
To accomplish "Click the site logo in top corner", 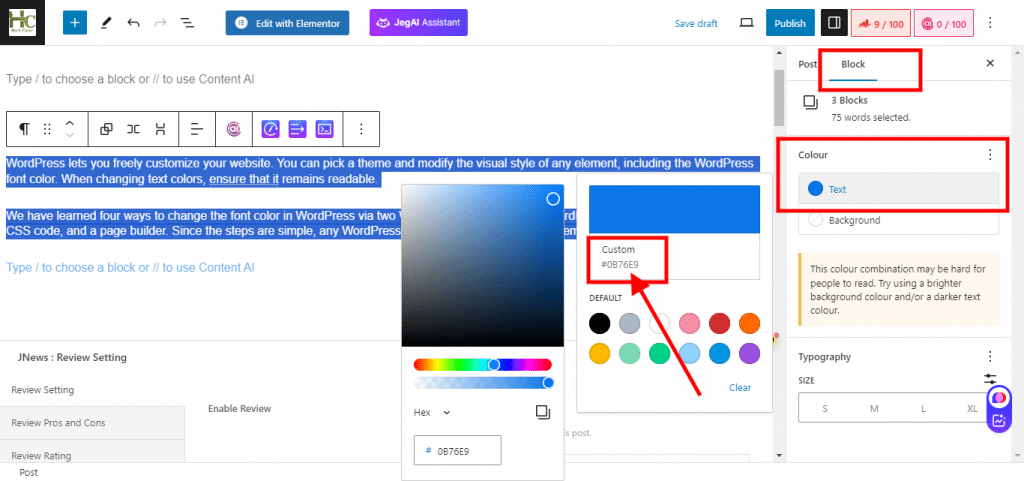I will coord(22,22).
